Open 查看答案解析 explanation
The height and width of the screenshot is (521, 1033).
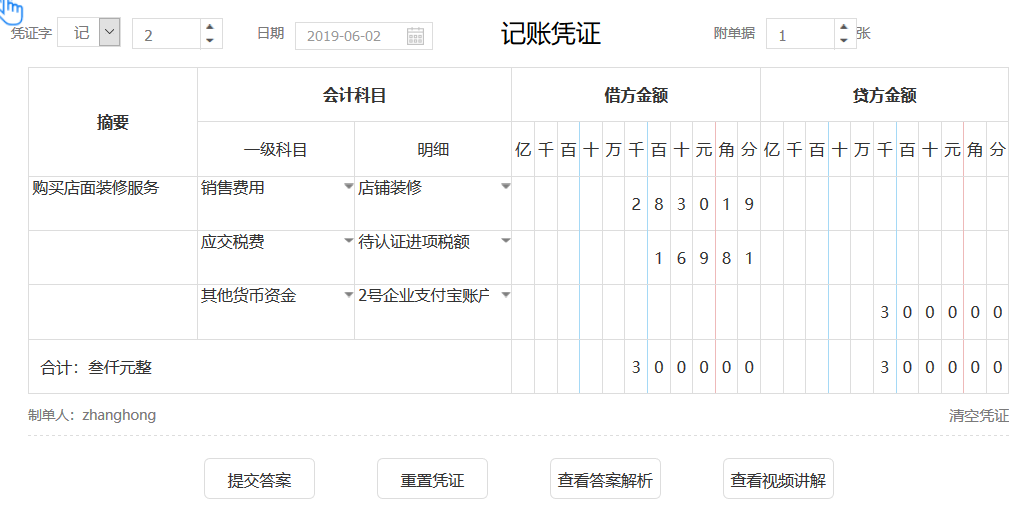605,480
